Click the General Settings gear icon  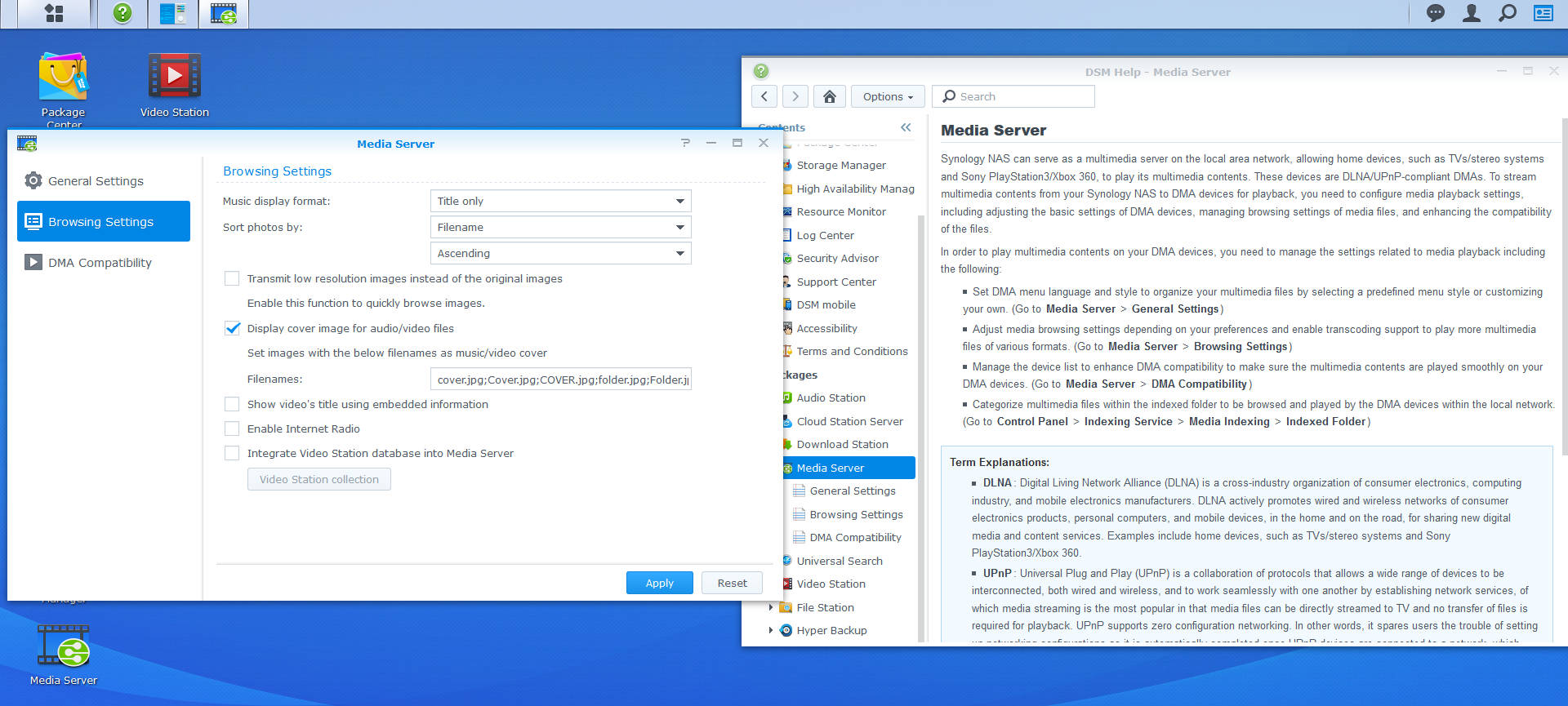(x=33, y=180)
